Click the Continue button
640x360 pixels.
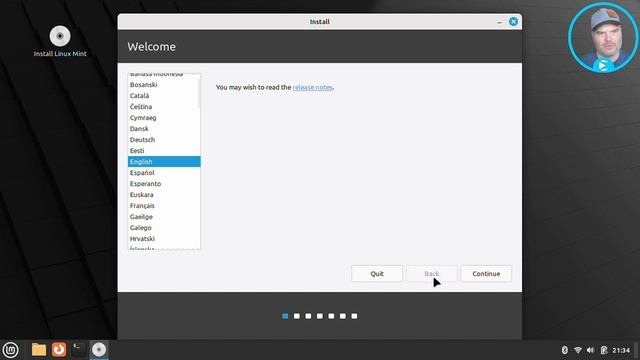tap(486, 273)
